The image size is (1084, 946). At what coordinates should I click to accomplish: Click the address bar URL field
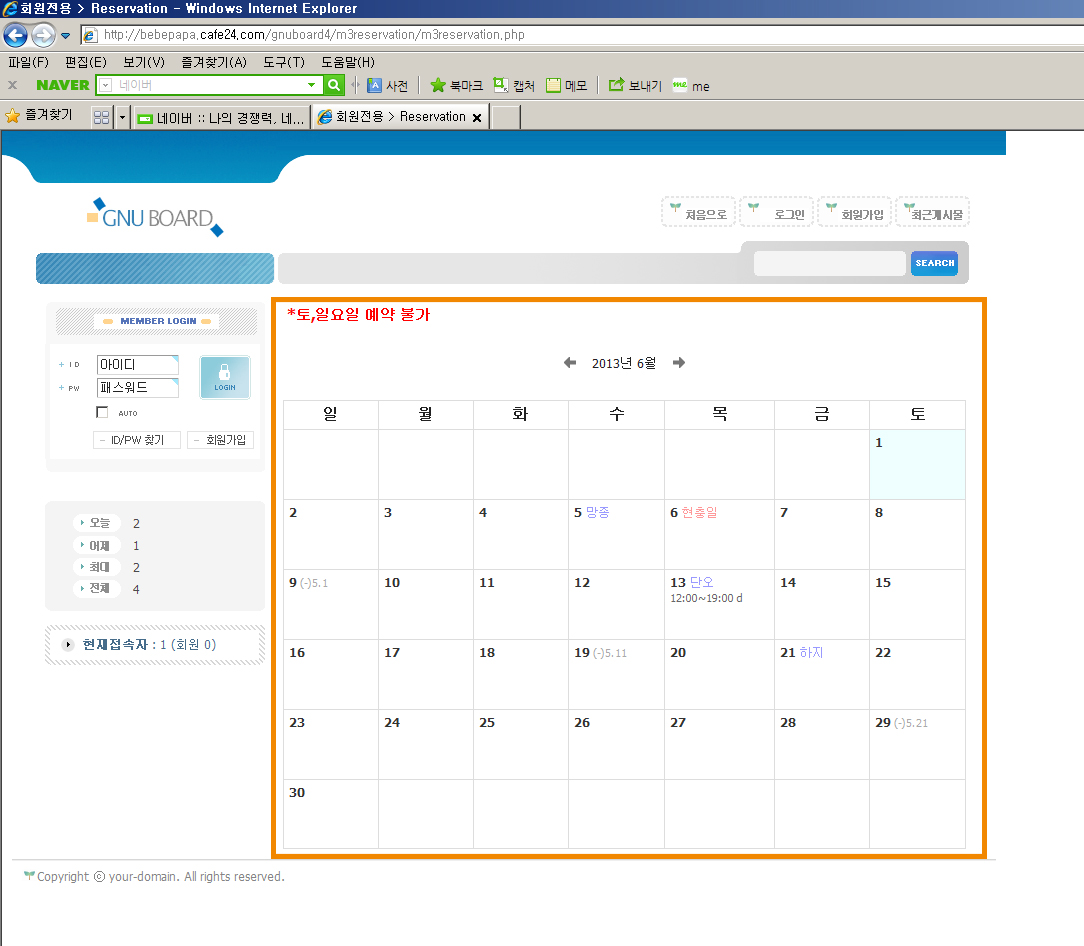(581, 35)
